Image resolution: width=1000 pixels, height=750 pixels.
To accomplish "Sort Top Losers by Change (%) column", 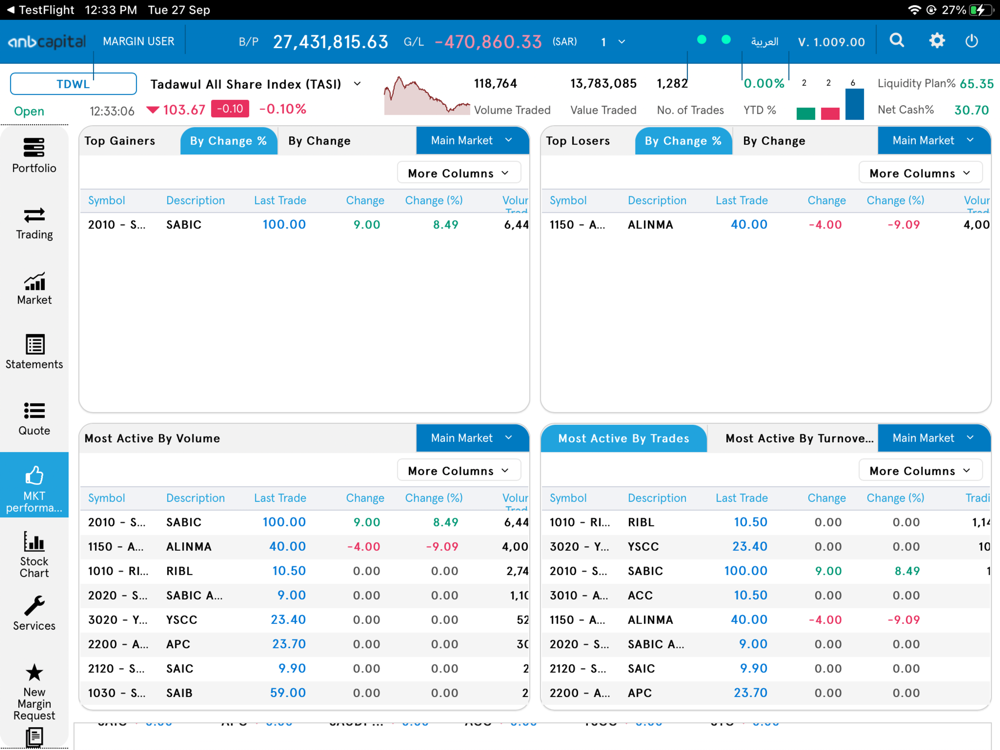I will point(895,200).
